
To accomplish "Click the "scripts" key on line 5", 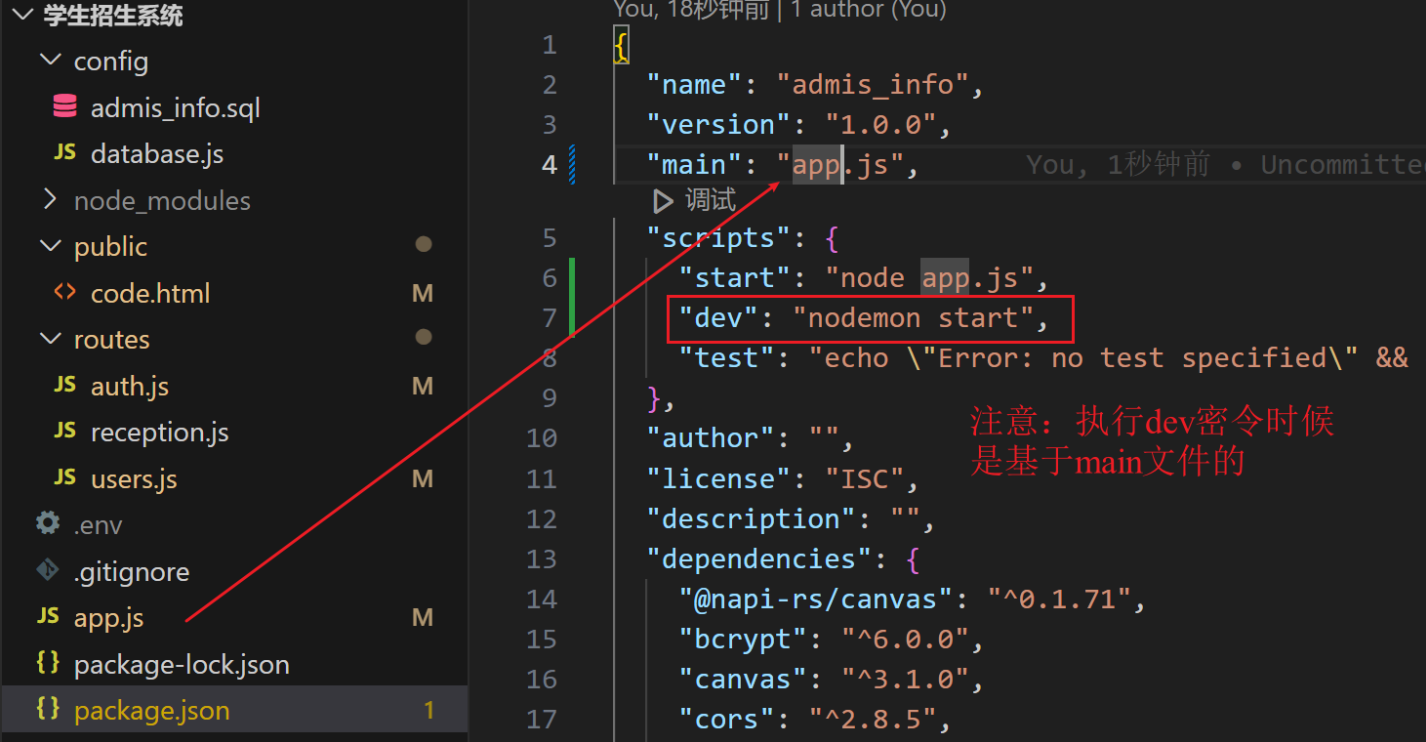I will (x=719, y=239).
